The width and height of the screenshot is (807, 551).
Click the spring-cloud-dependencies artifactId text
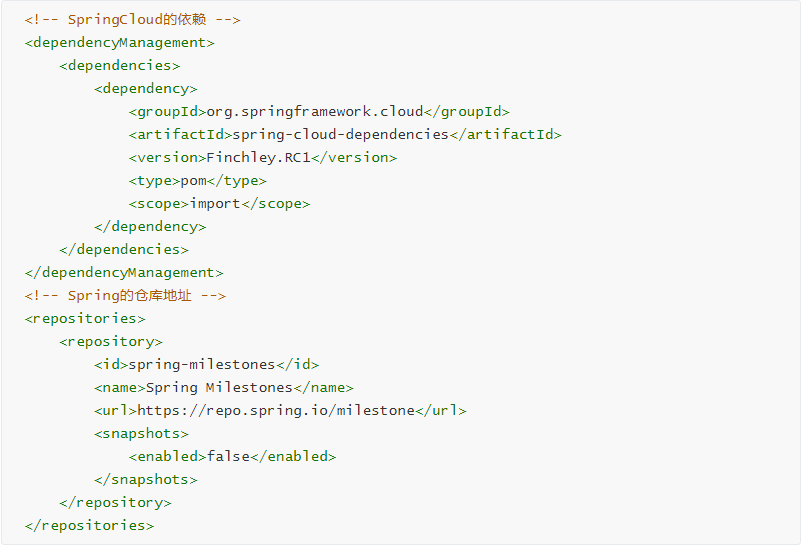click(x=341, y=135)
